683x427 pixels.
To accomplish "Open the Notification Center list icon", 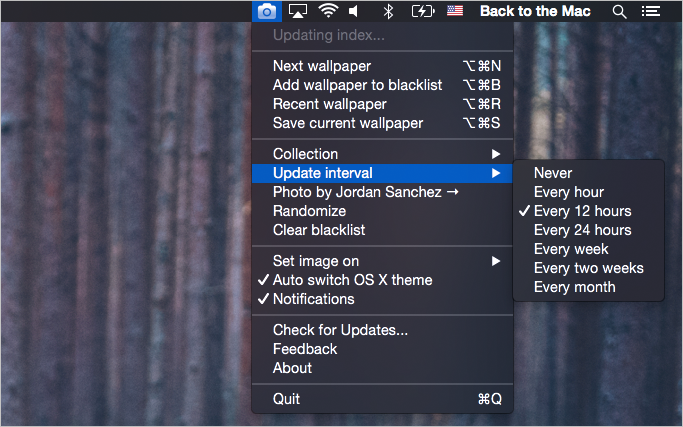I will pyautogui.click(x=651, y=11).
